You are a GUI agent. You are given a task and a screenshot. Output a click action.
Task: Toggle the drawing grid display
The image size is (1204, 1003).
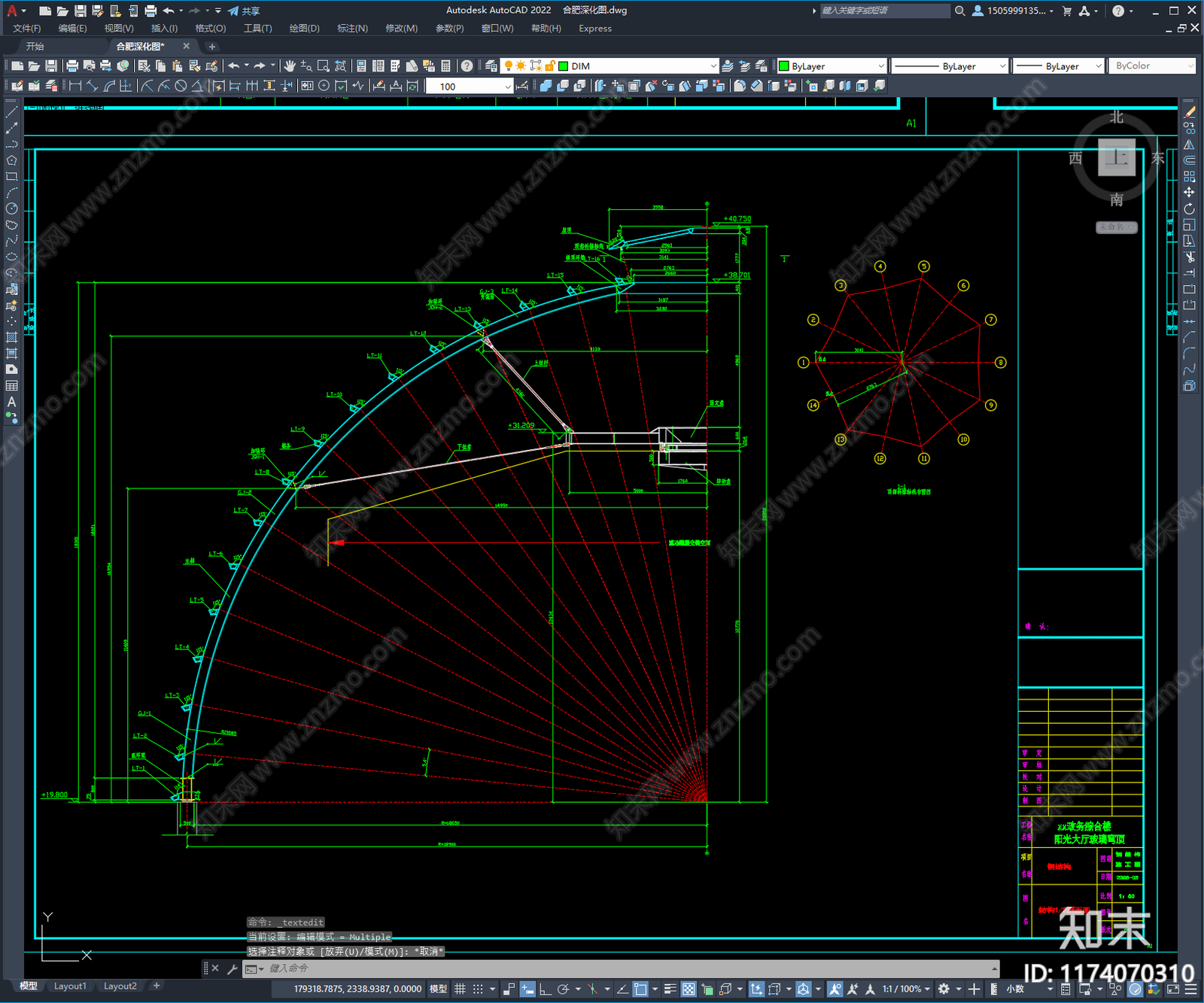[x=460, y=989]
